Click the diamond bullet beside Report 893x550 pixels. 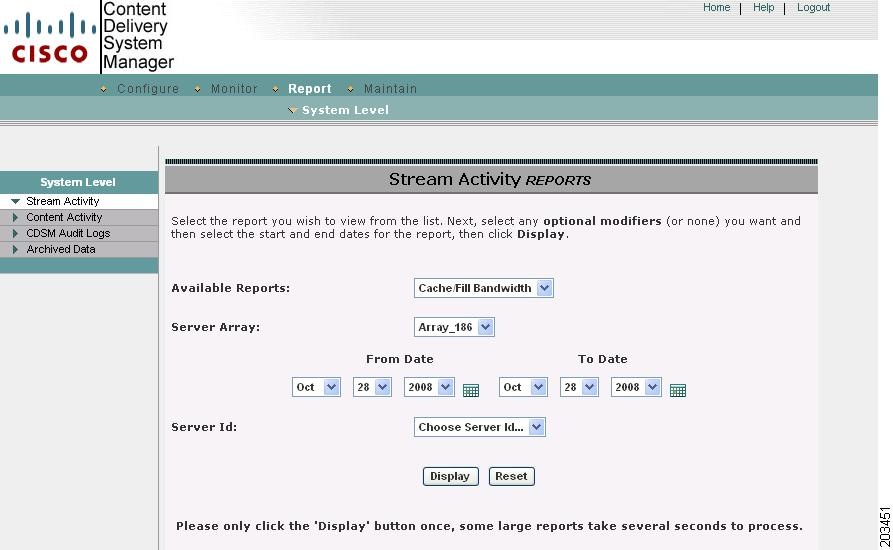(x=276, y=89)
